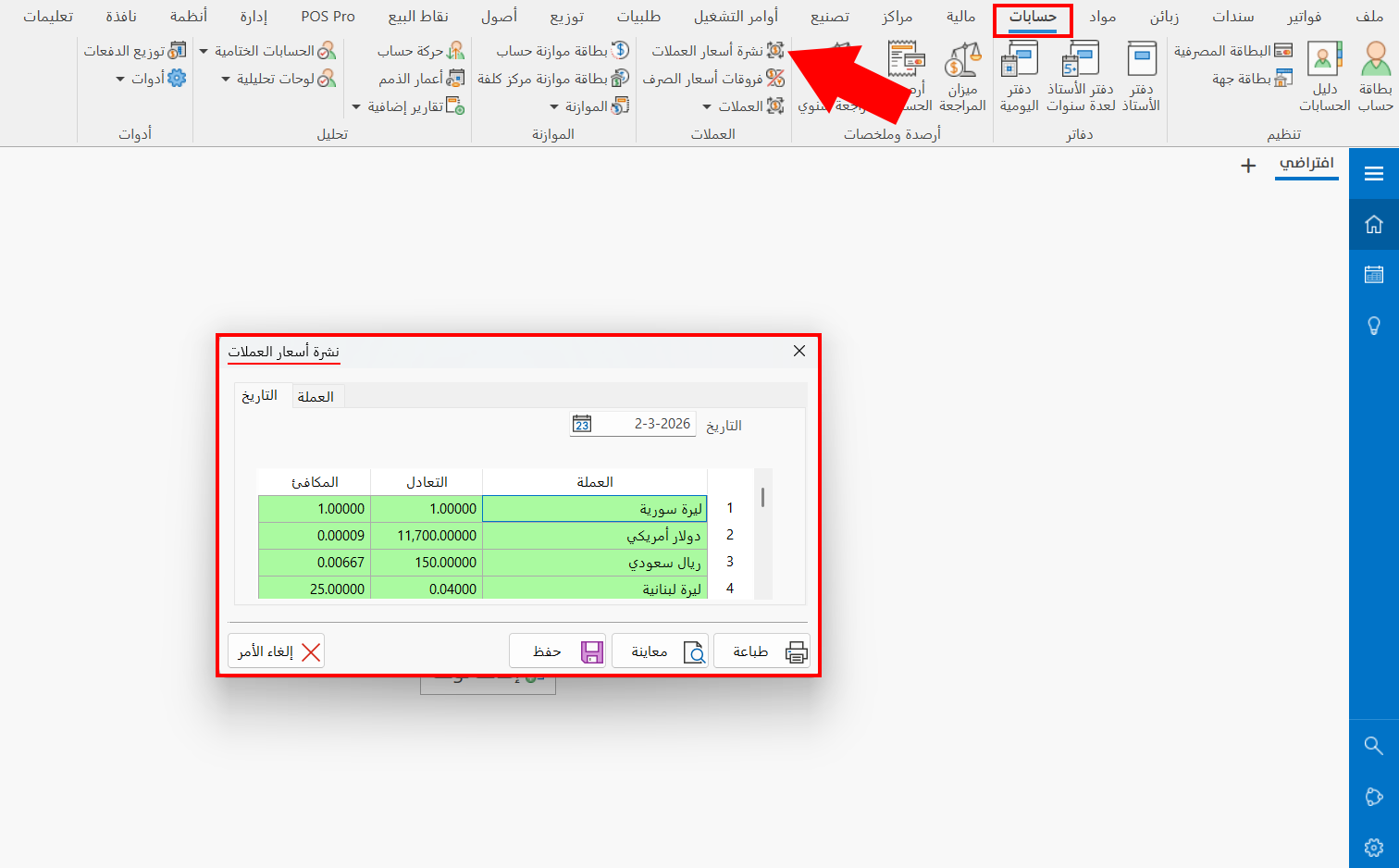Open دفتر الأستاذ ledger book
Viewport: 1399px width, 868px height.
click(1141, 77)
